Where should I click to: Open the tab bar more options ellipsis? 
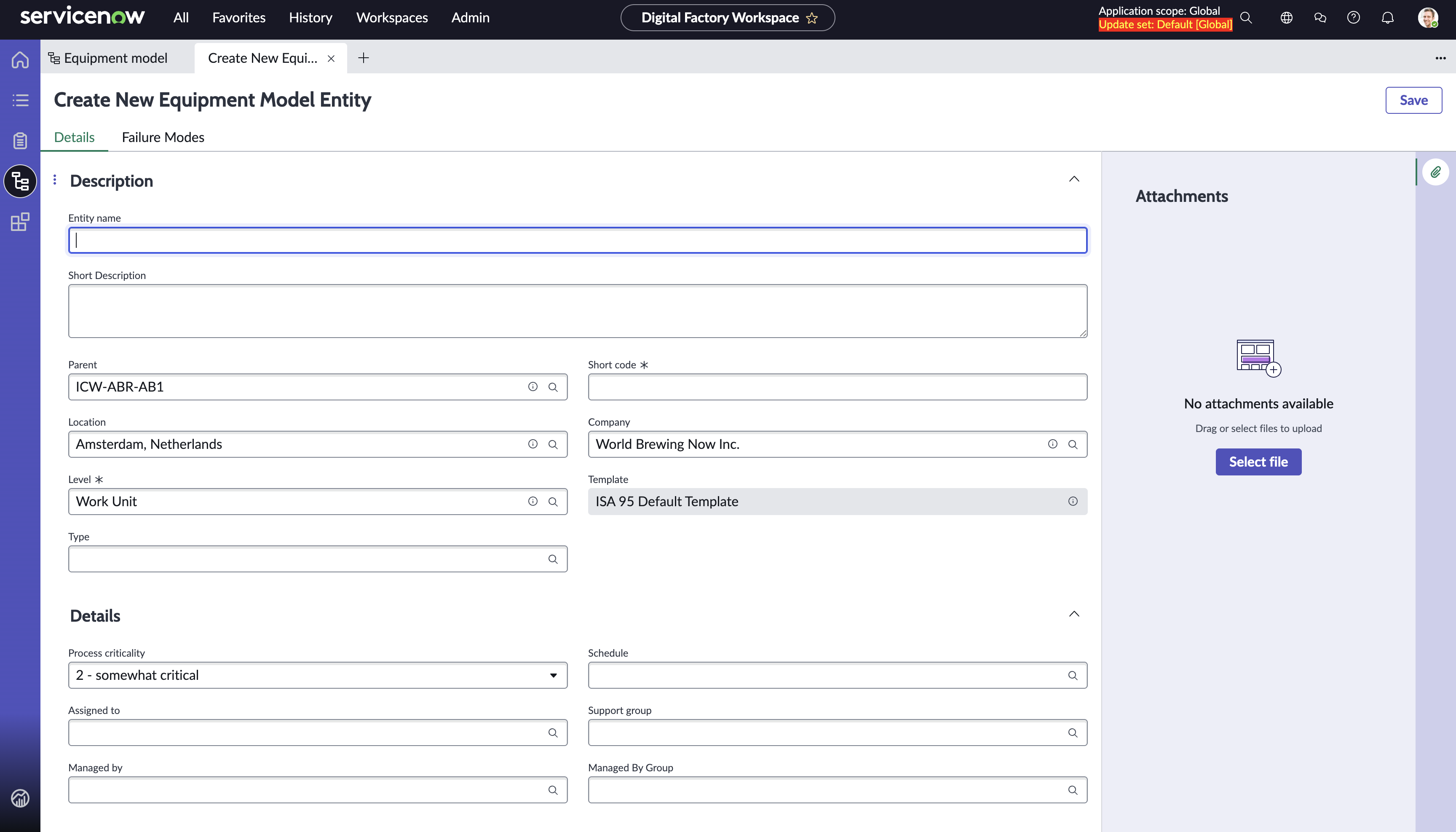click(1440, 58)
